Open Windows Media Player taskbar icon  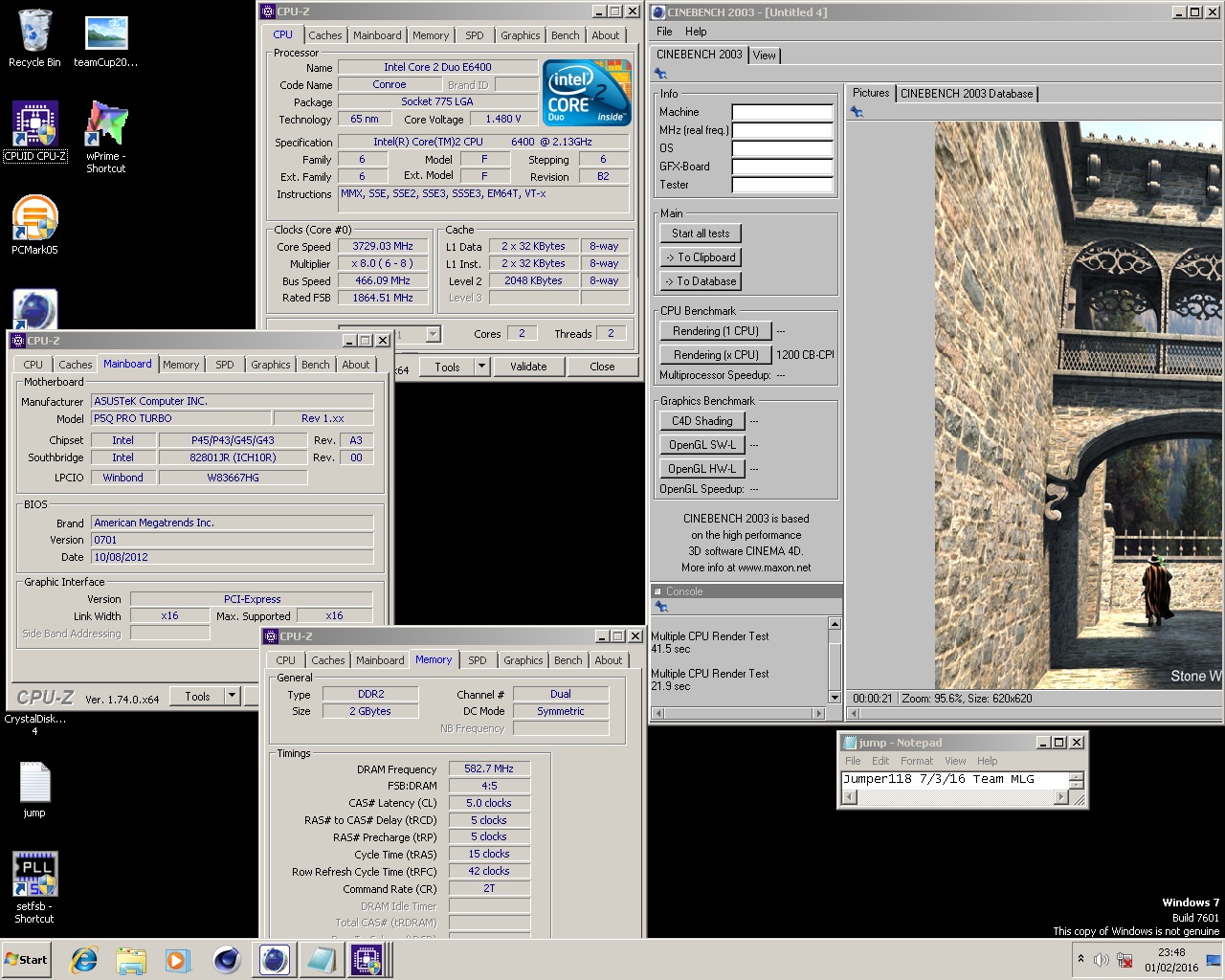point(178,960)
